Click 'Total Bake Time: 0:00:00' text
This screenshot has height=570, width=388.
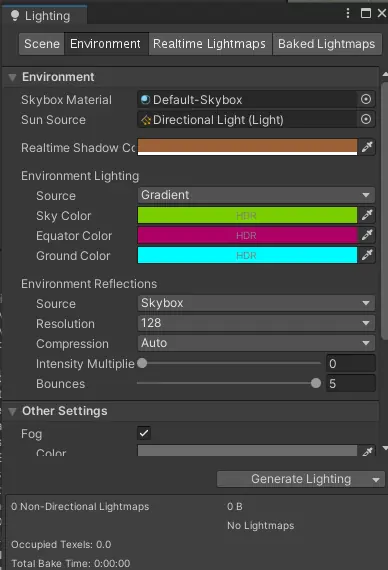tap(71, 563)
